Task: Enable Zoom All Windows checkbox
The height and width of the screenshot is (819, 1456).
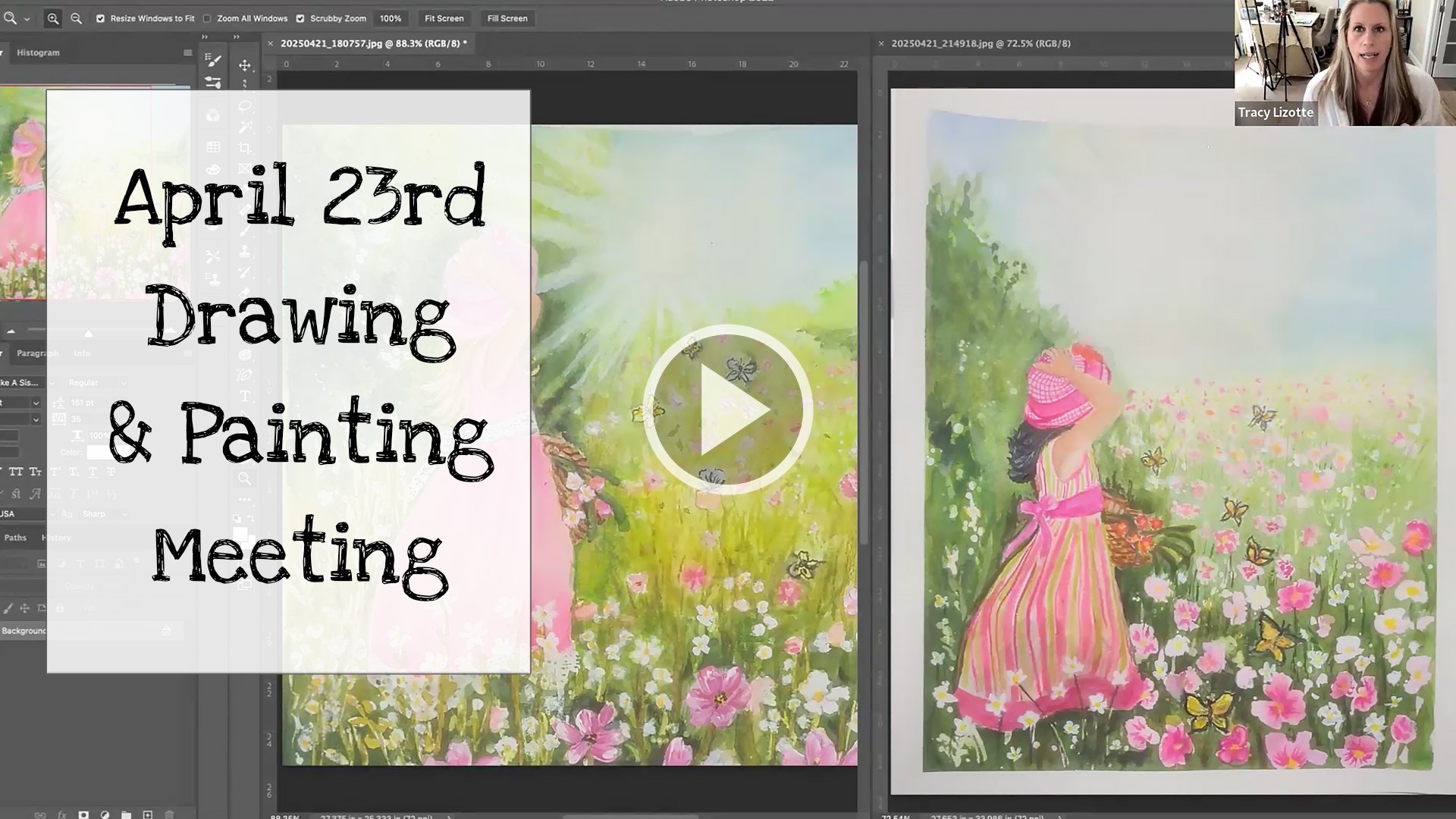Action: click(207, 18)
